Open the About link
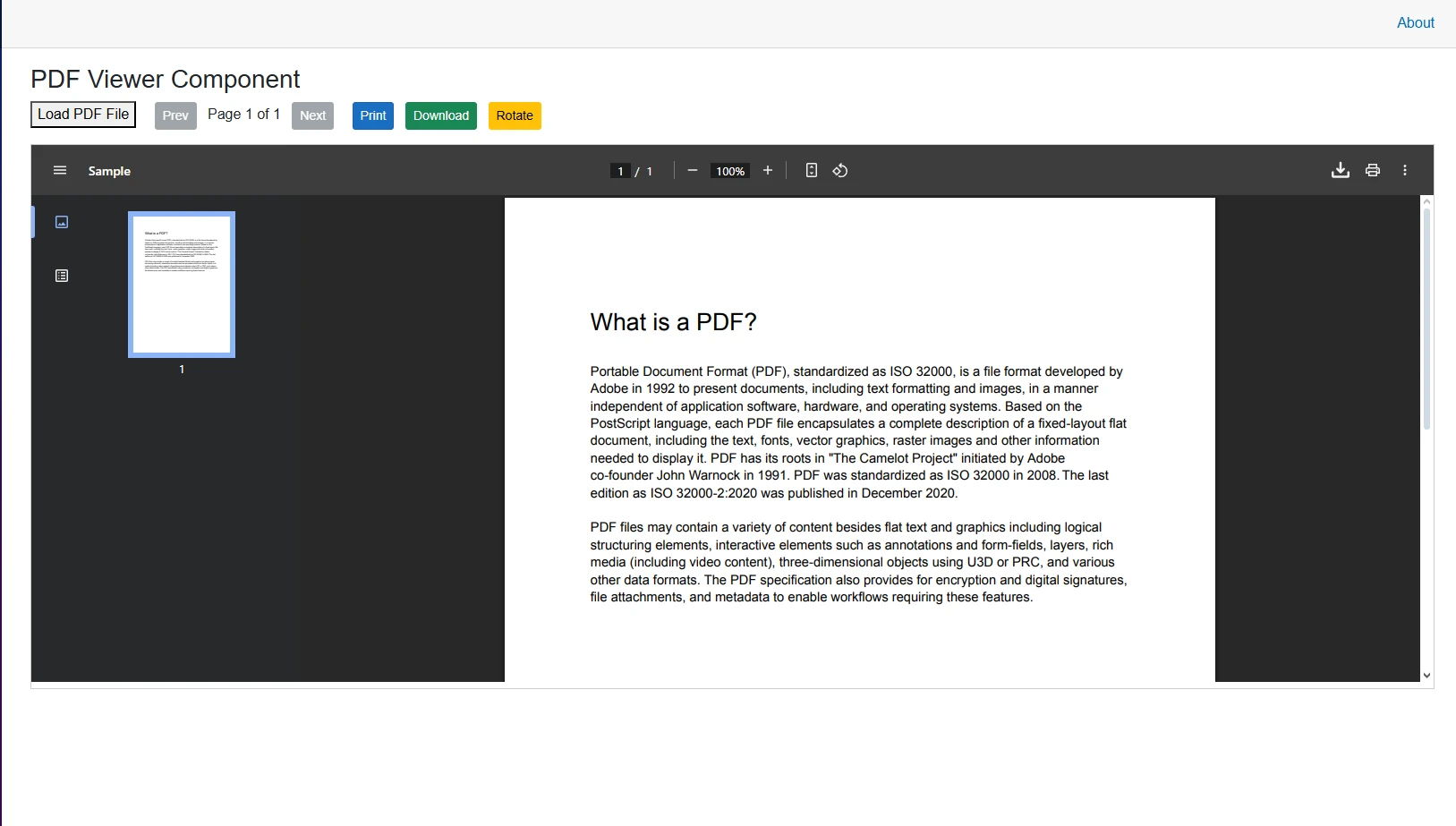Screen dimensions: 1456x826 coord(1414,22)
